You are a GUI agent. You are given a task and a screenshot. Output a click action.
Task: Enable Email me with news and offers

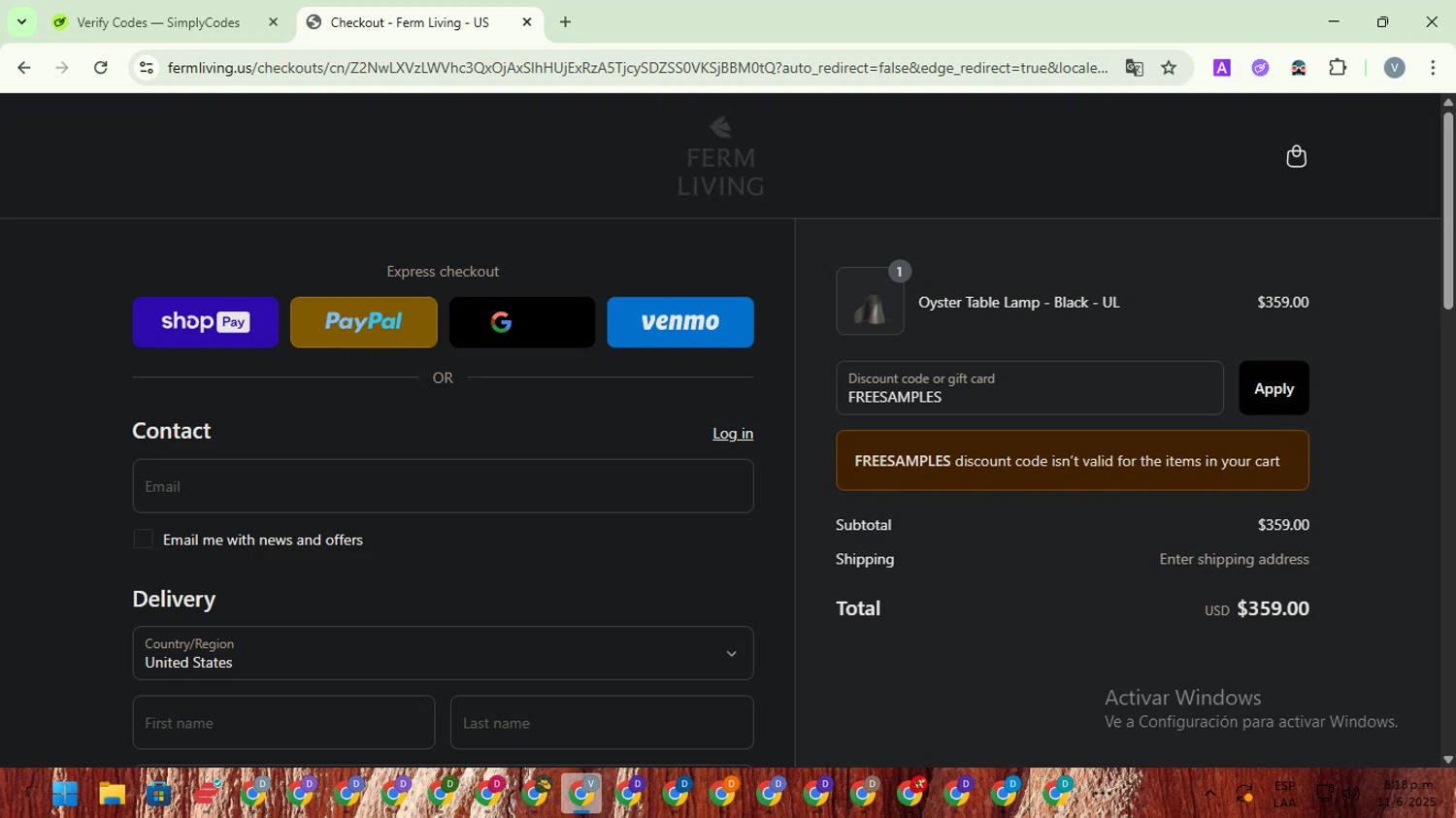(x=143, y=540)
